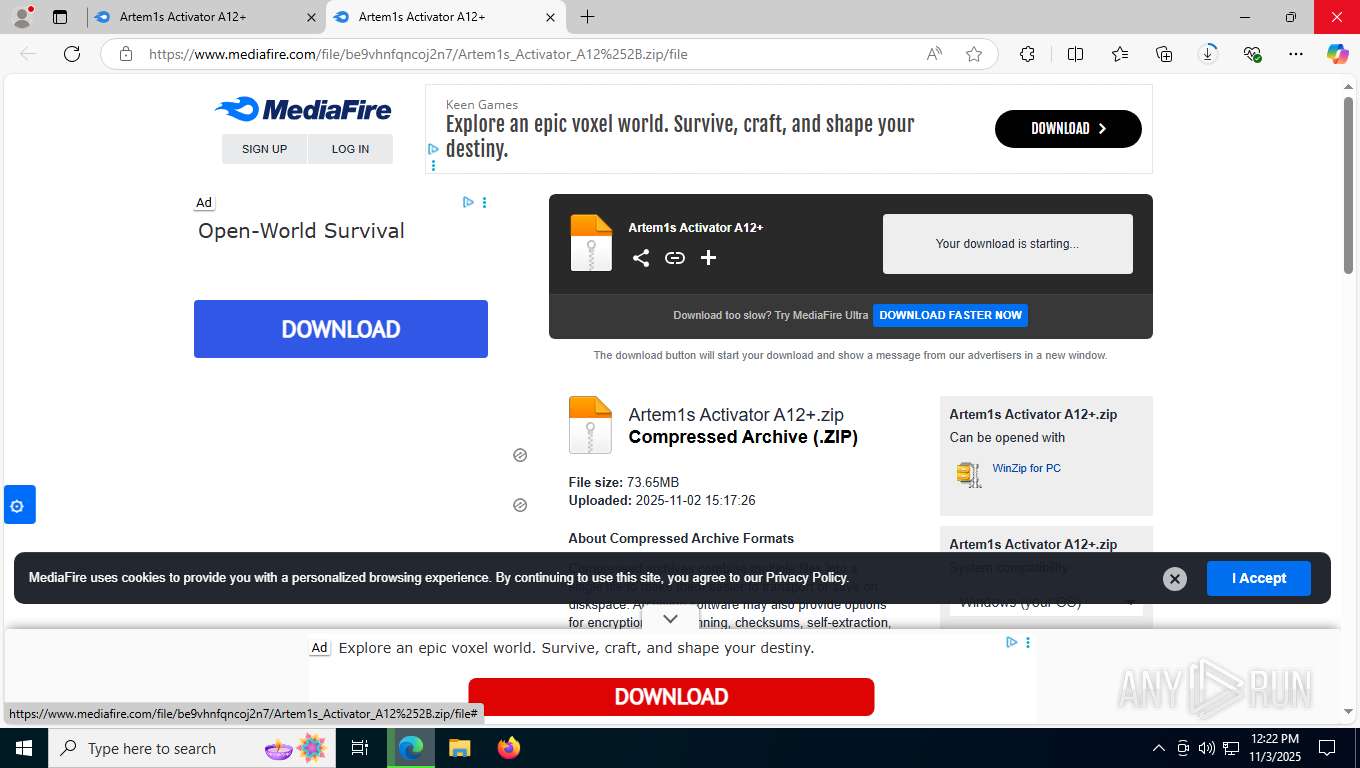This screenshot has width=1360, height=768.
Task: Click the Open-World Survival ad title
Action: coord(301,231)
